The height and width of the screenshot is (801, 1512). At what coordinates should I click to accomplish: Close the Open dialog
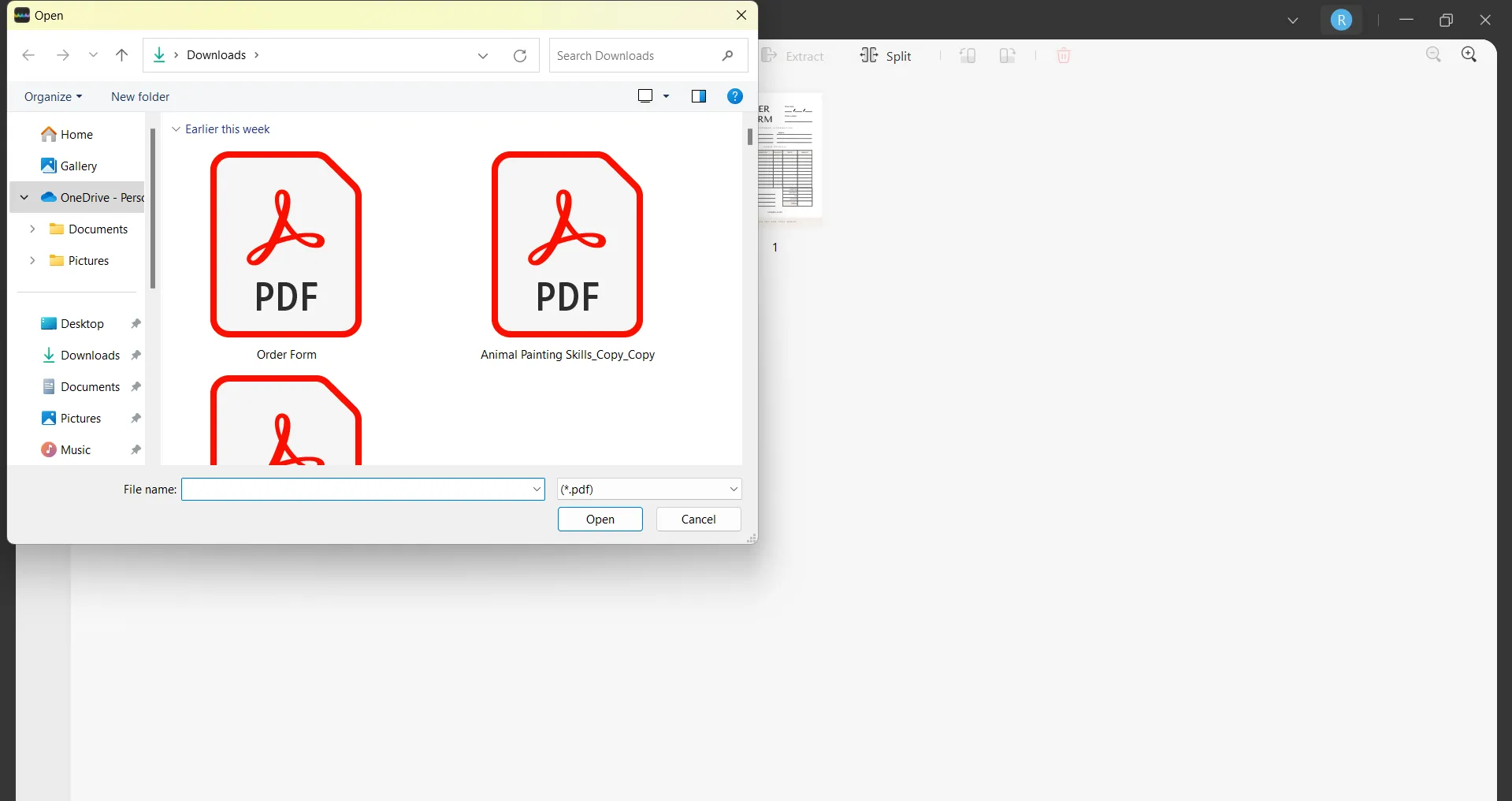coord(741,15)
